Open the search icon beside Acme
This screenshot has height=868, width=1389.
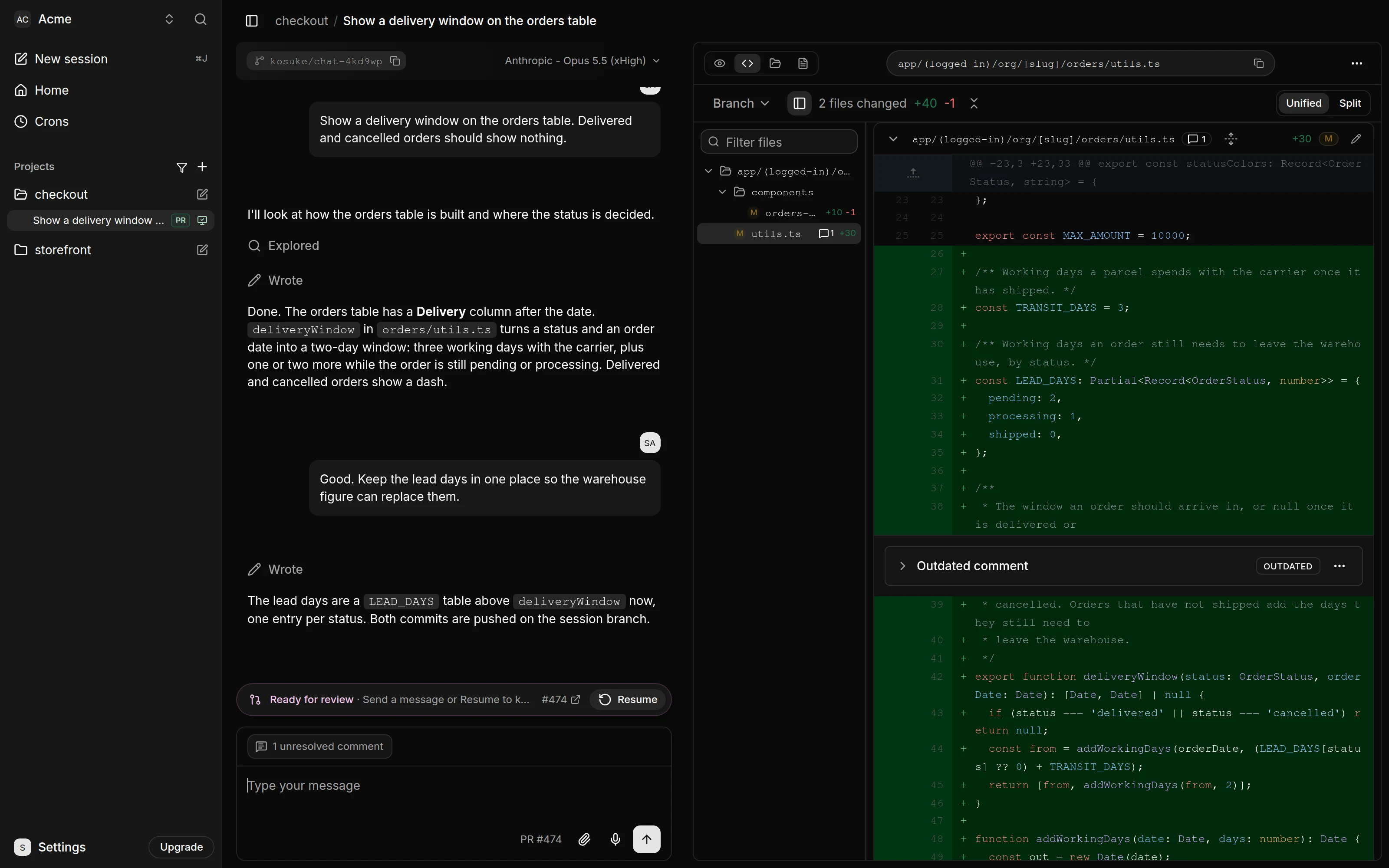[x=200, y=20]
